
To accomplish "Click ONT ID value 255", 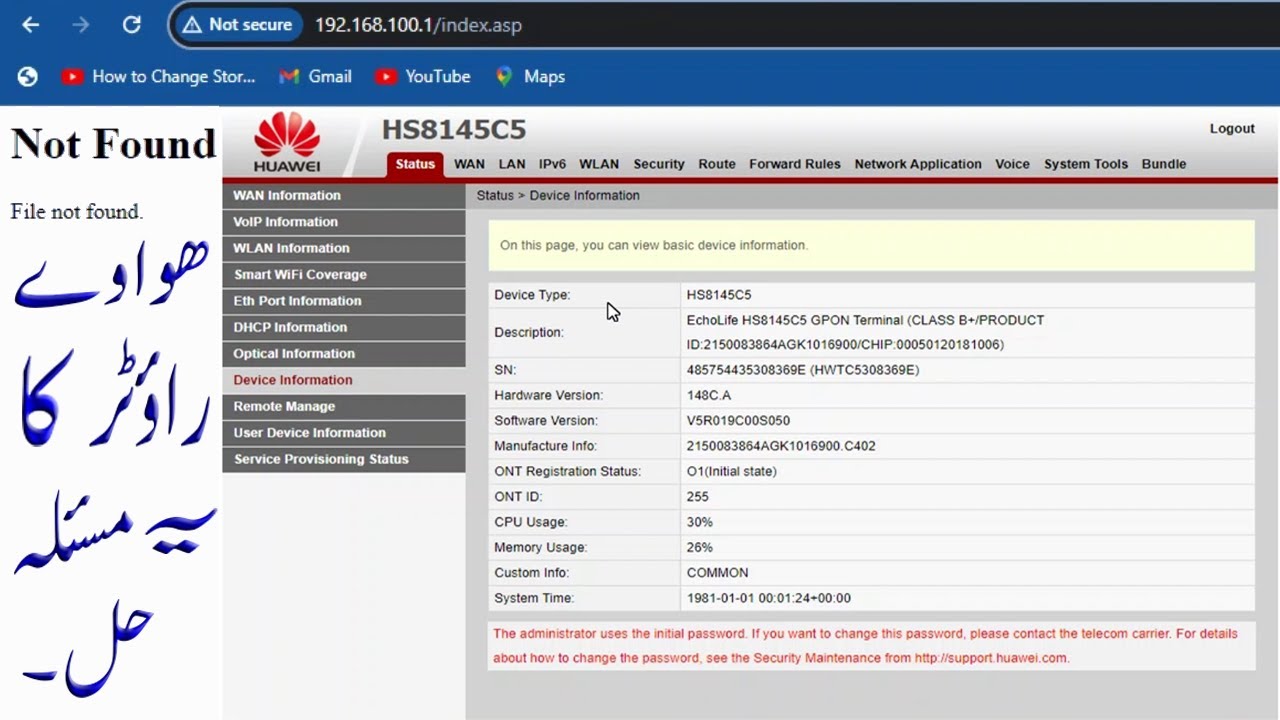I will (697, 497).
